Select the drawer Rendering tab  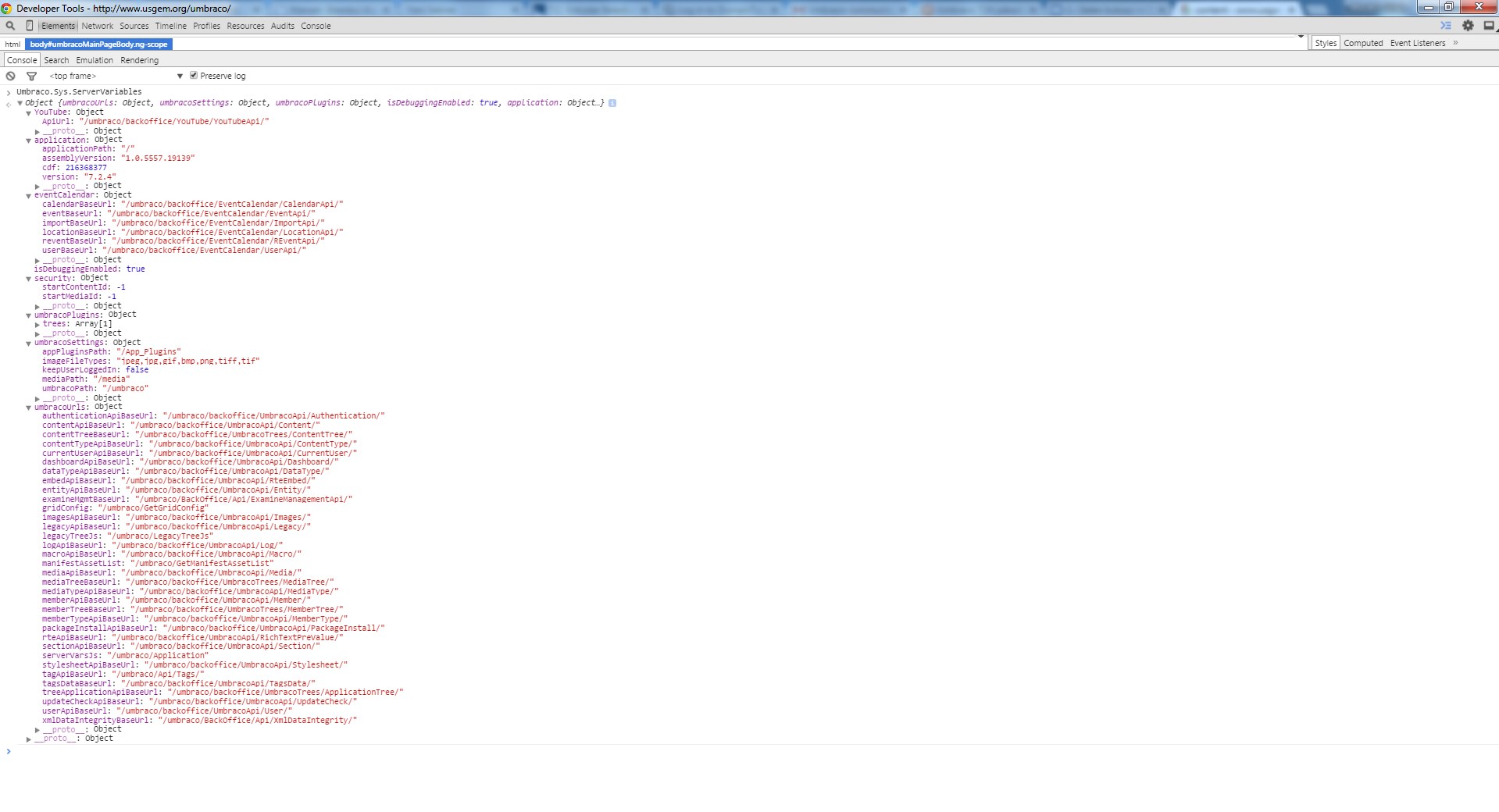point(140,60)
